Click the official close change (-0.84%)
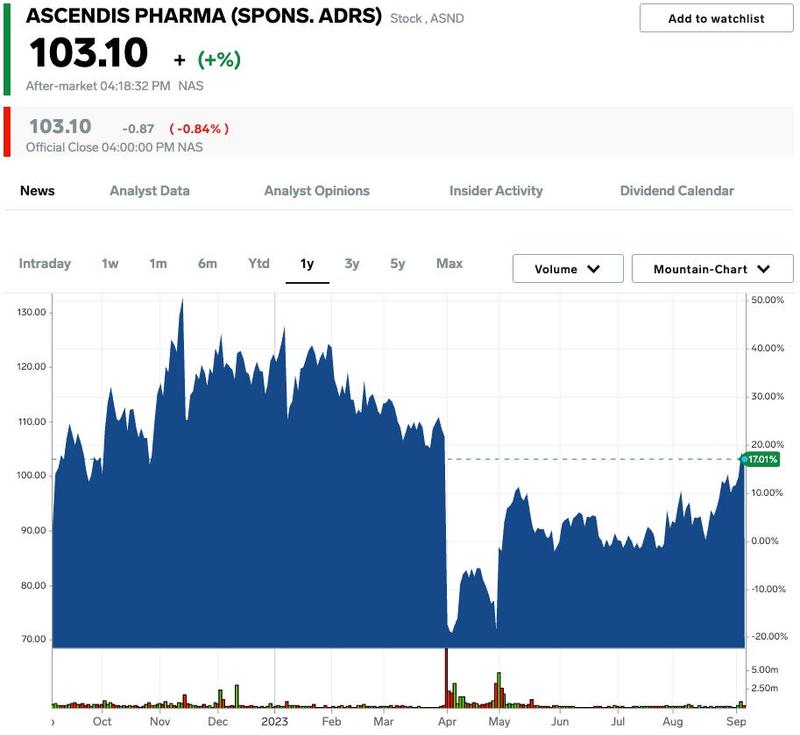 coord(199,129)
